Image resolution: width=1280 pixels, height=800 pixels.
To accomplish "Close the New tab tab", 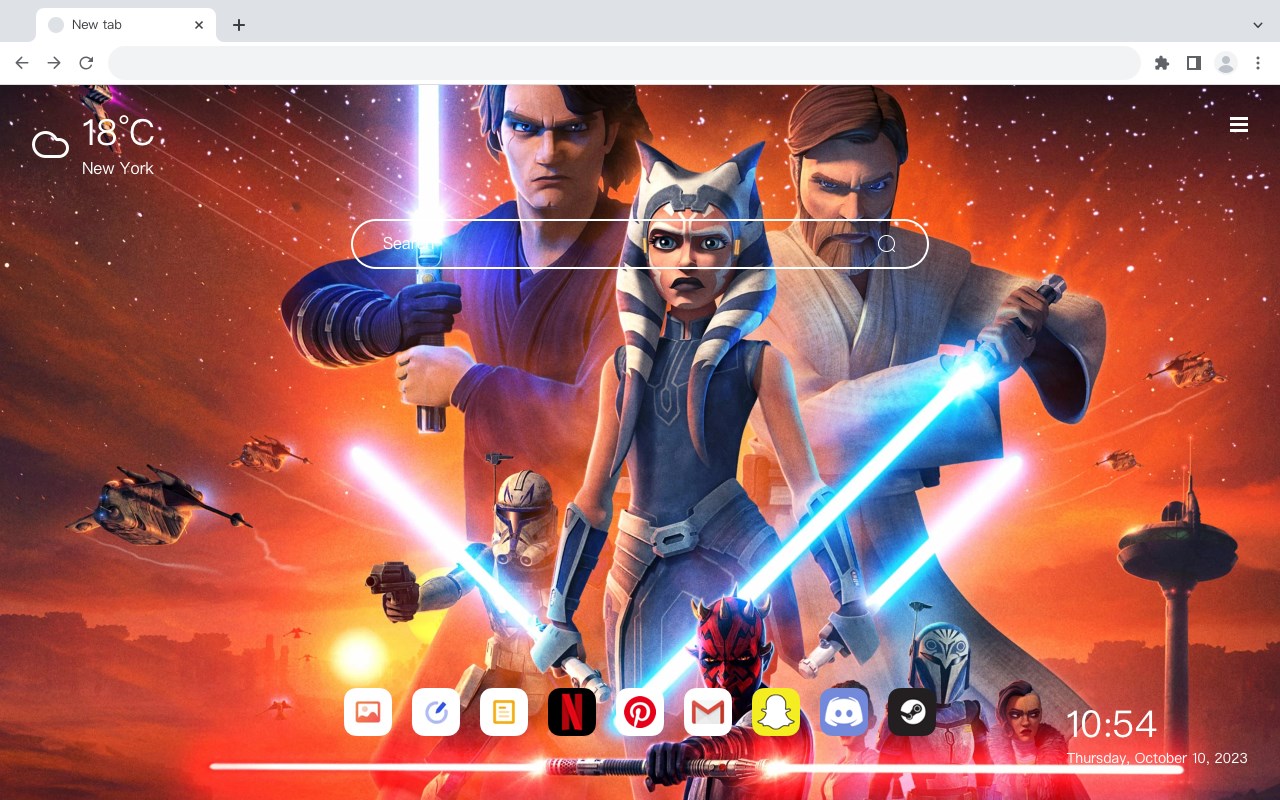I will point(199,25).
